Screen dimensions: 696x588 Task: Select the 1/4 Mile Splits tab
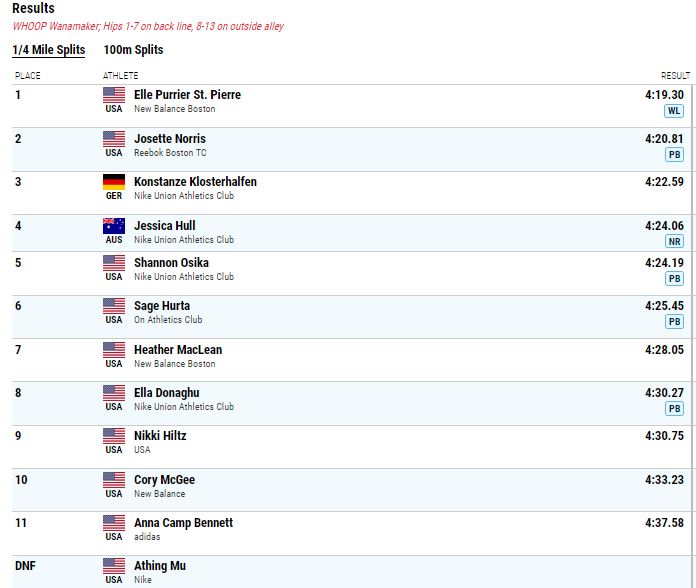(x=49, y=50)
